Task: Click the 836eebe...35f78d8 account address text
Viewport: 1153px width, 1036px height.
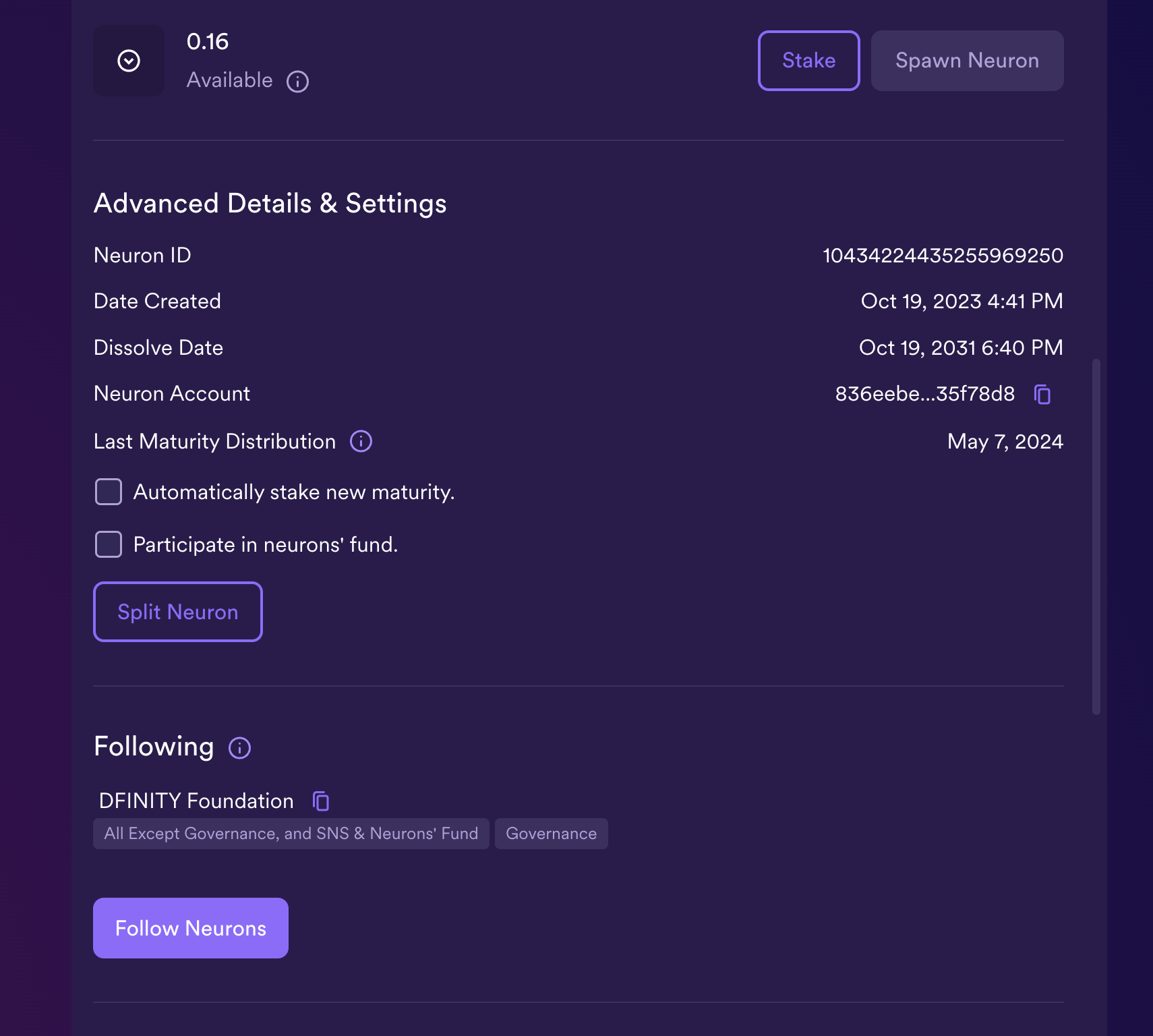Action: coord(924,394)
